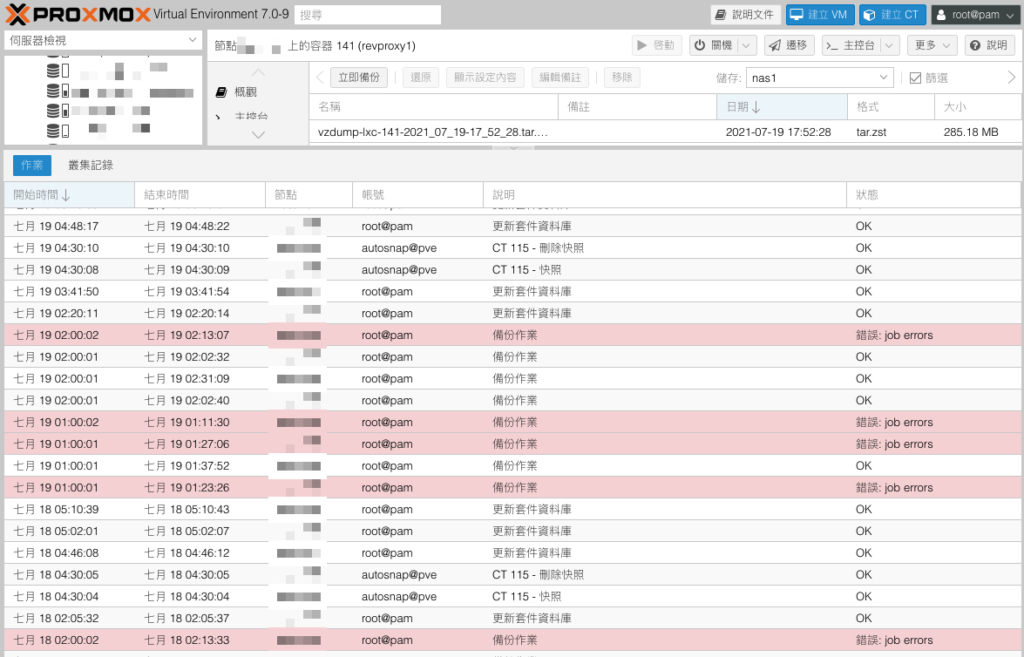The width and height of the screenshot is (1024, 657).
Task: Switch to 作業 tasks tab
Action: point(32,165)
